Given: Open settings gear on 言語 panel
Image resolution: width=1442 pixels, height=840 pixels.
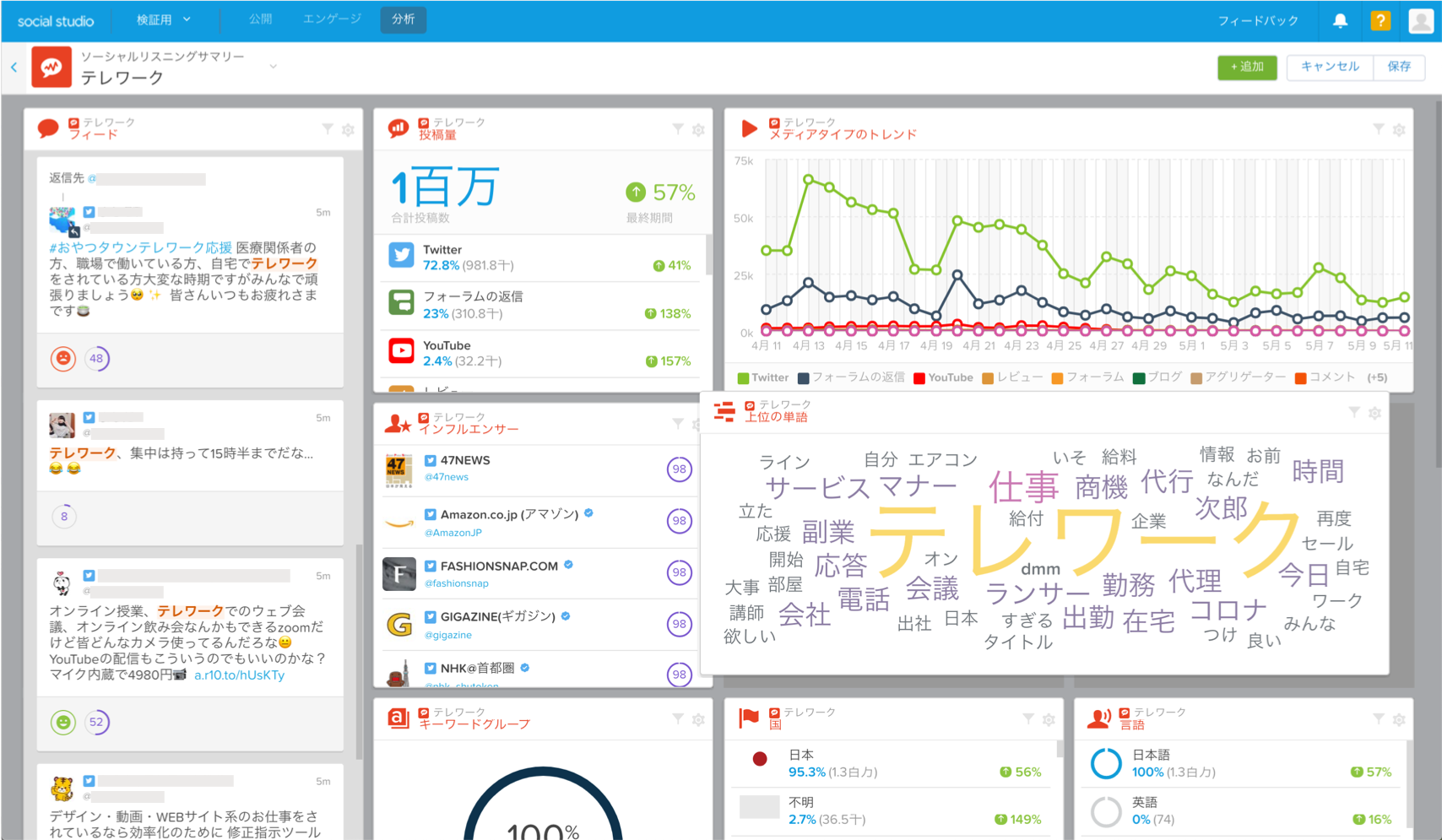Looking at the screenshot, I should pos(1399,720).
